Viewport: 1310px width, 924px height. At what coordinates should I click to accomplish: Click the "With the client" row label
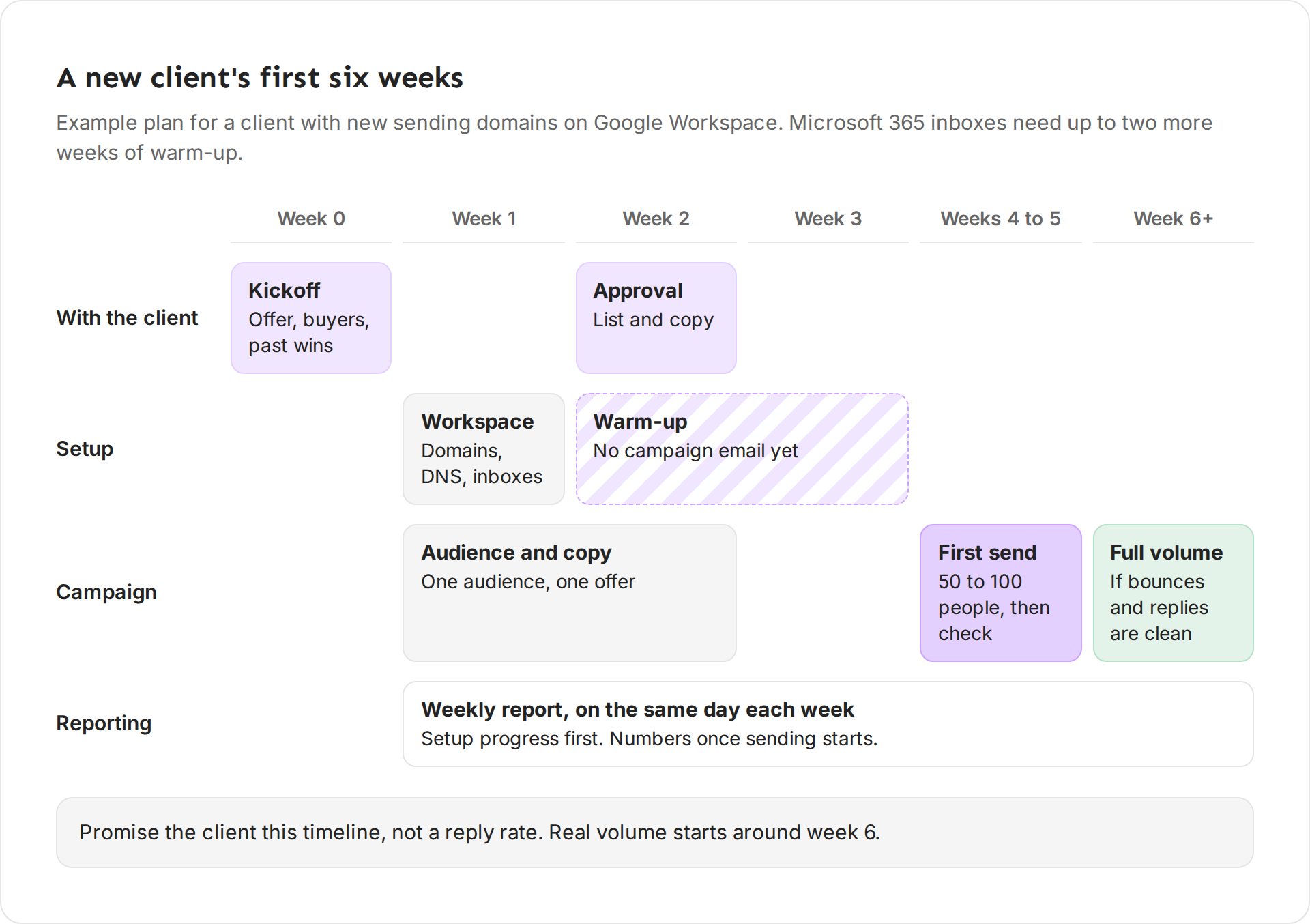pos(127,318)
